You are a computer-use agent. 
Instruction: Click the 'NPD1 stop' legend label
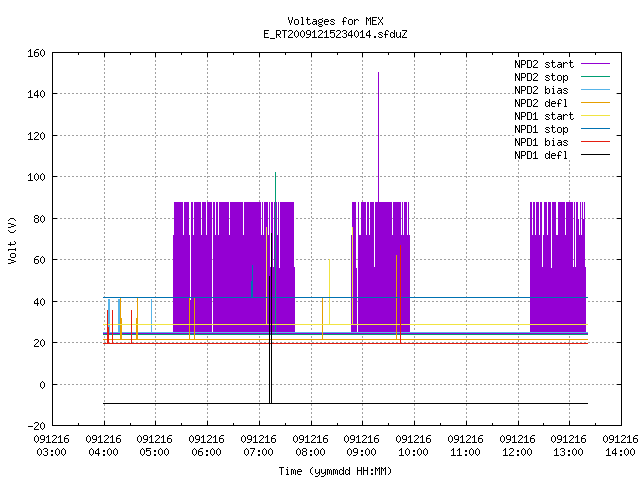tap(541, 129)
